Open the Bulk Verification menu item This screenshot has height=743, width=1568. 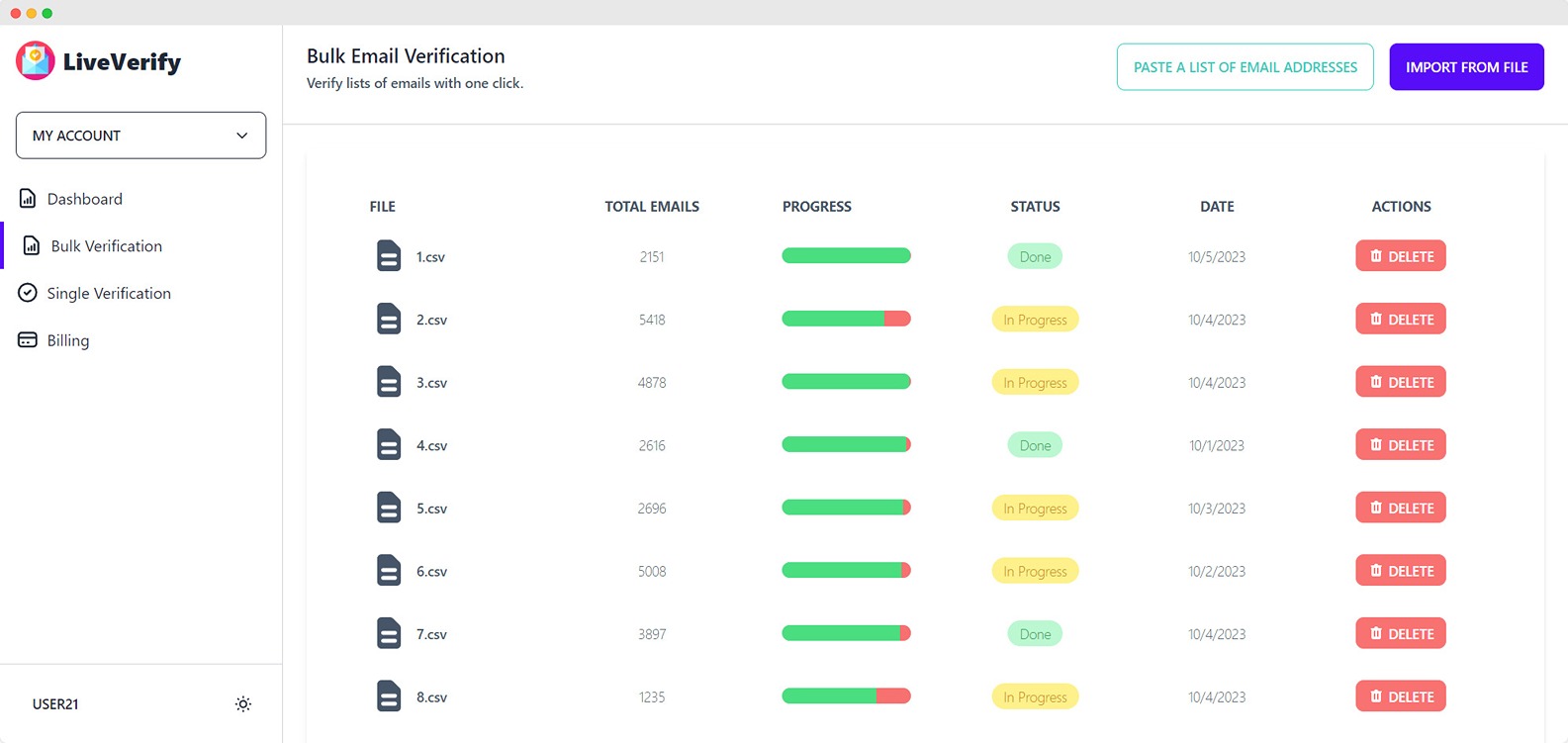106,246
